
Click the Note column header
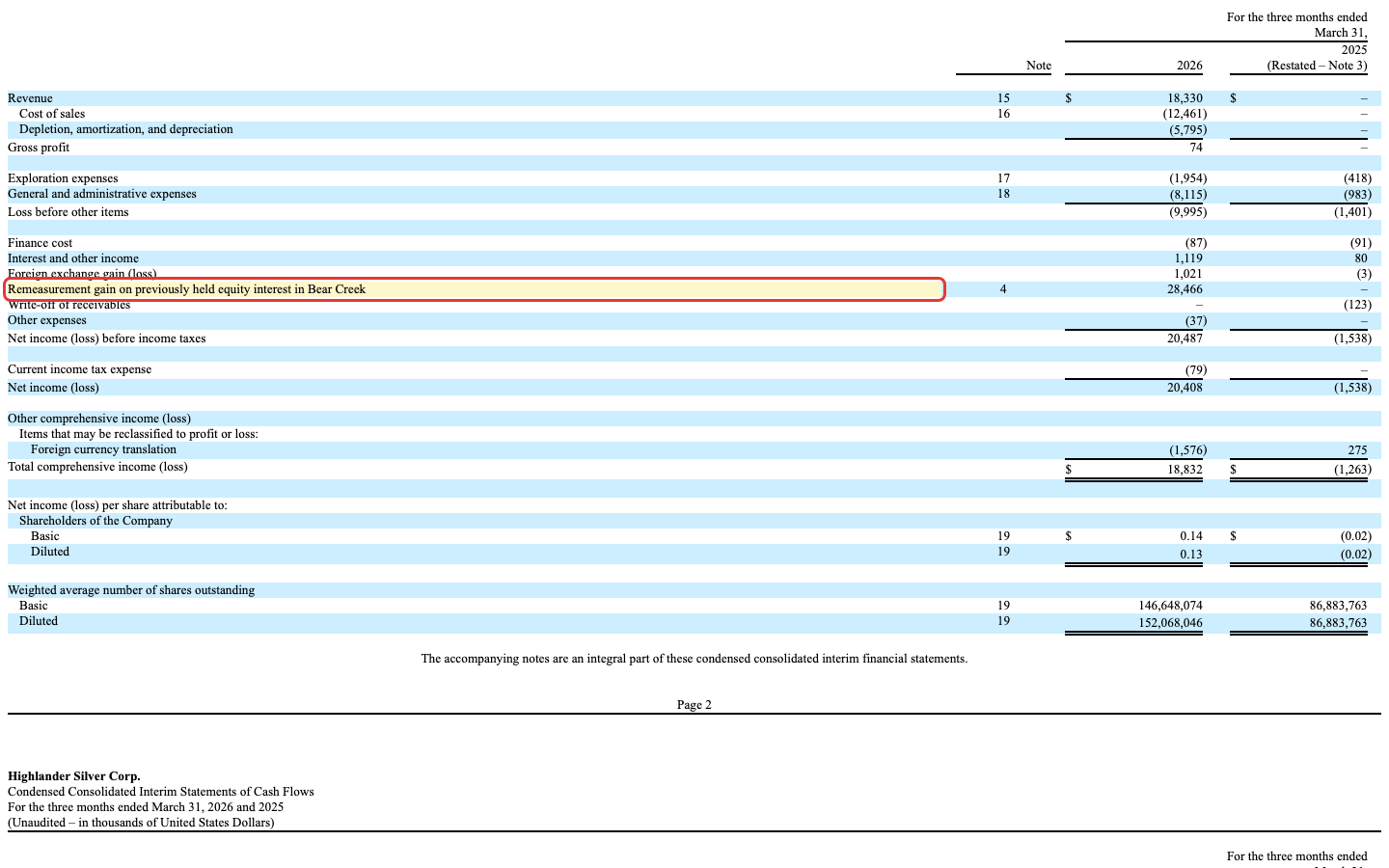tap(1039, 66)
